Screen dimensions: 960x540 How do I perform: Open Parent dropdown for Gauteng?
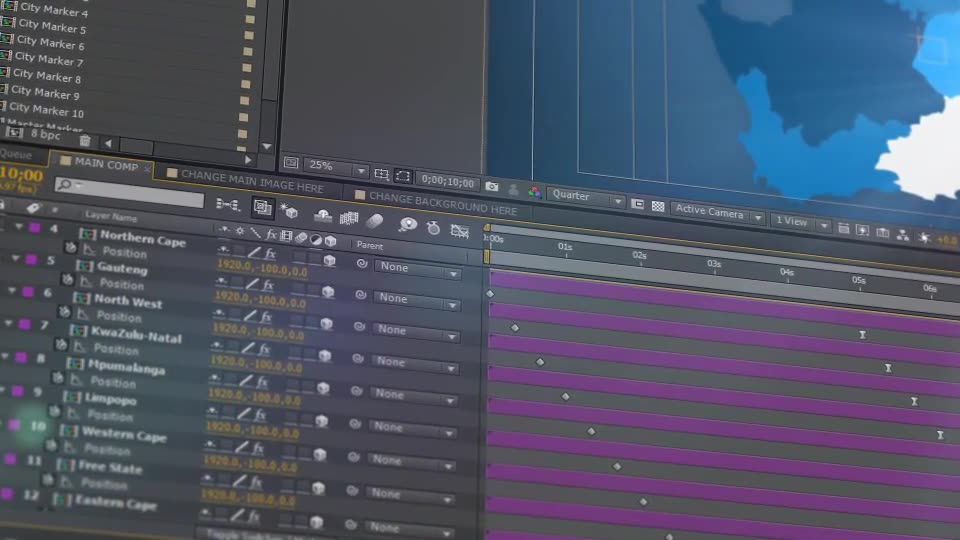416,299
